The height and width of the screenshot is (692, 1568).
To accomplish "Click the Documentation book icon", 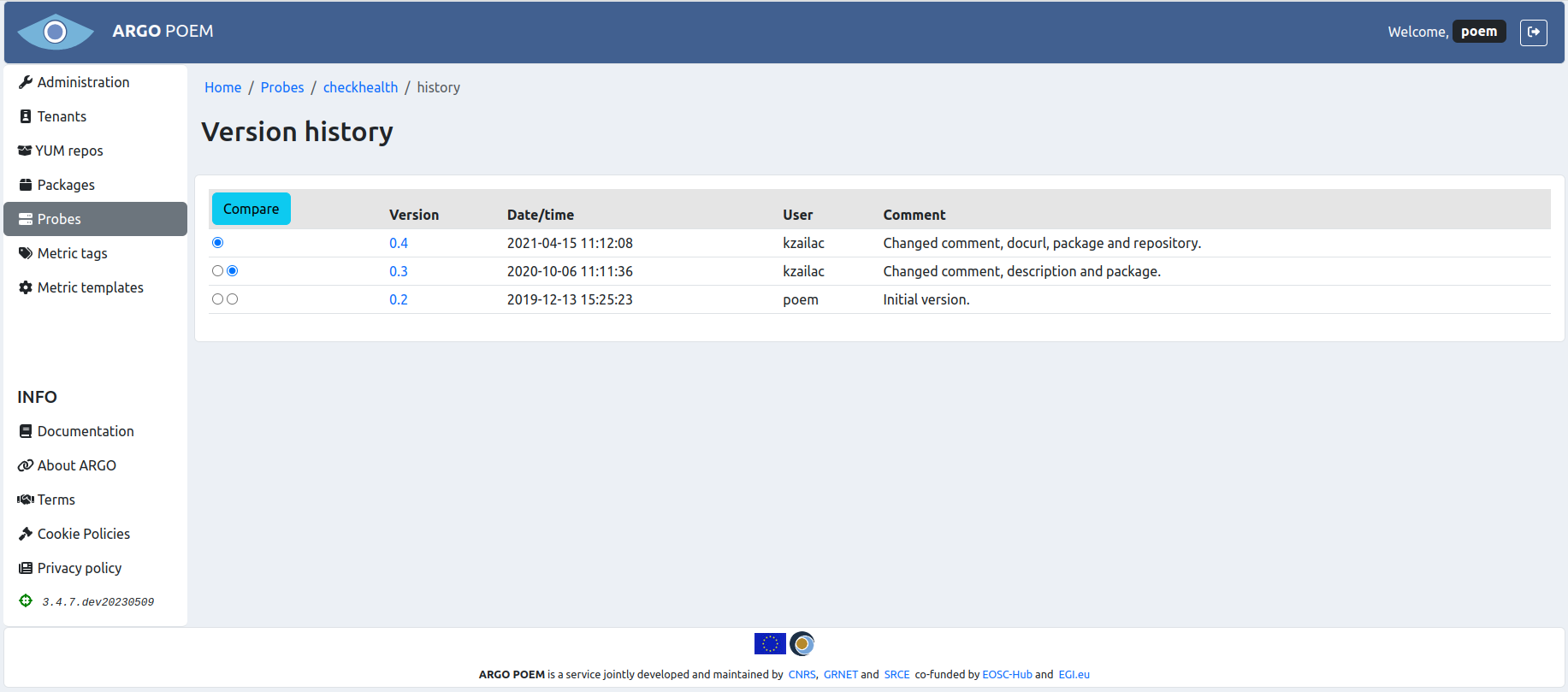I will (x=26, y=431).
